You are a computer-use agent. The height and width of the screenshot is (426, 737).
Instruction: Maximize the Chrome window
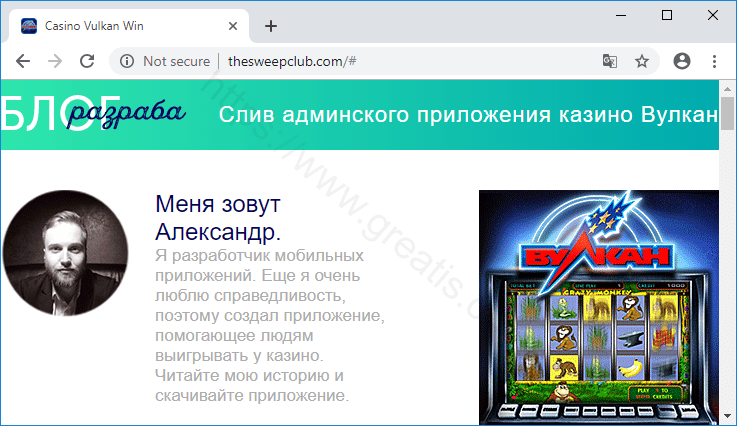(x=667, y=15)
